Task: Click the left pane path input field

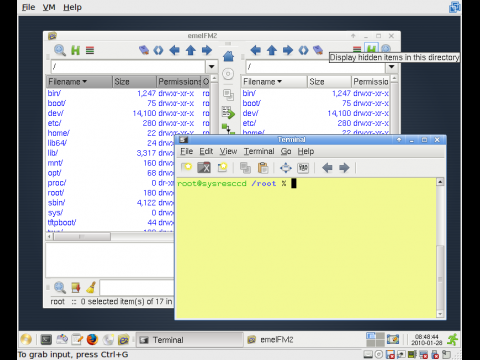Action: [x=128, y=66]
